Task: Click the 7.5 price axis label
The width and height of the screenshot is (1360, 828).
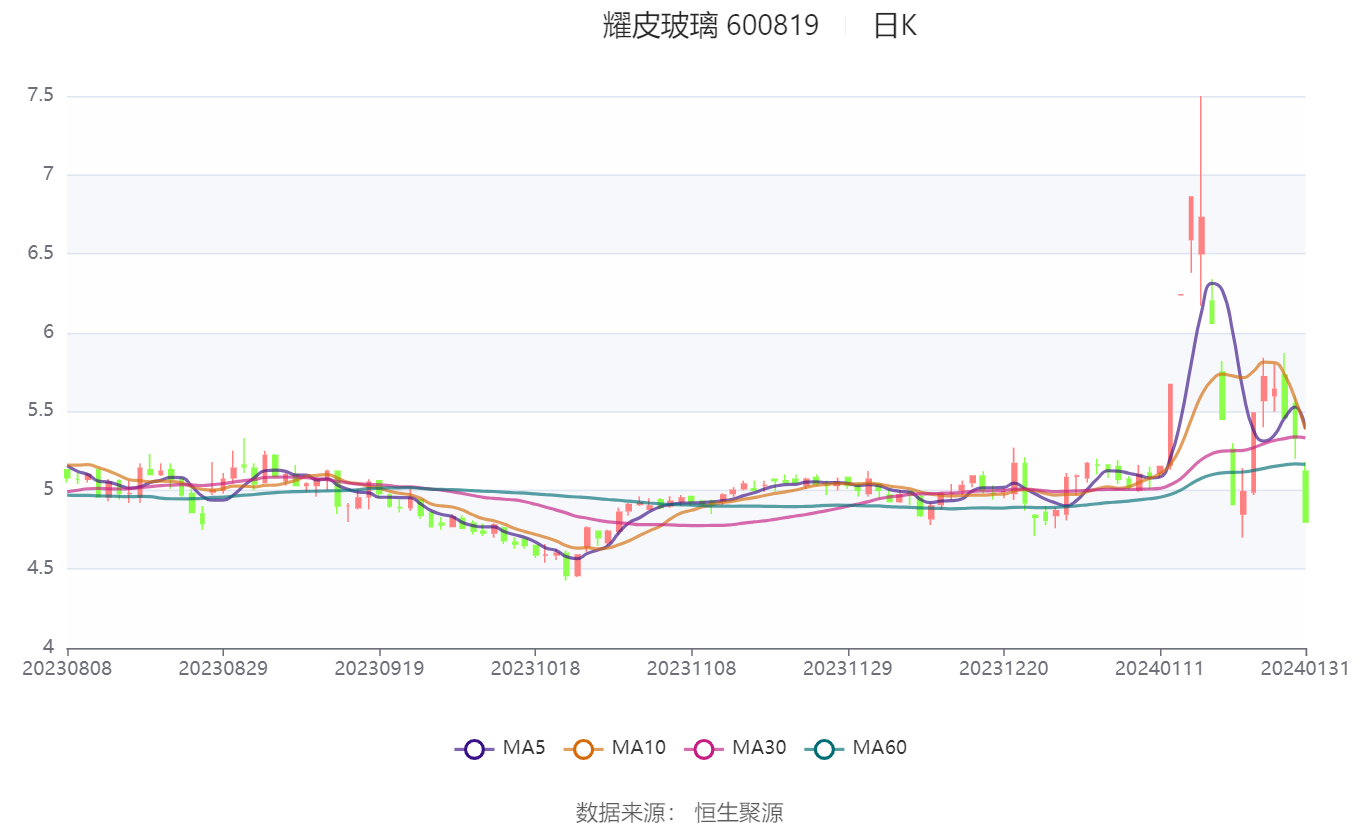Action: (x=40, y=96)
